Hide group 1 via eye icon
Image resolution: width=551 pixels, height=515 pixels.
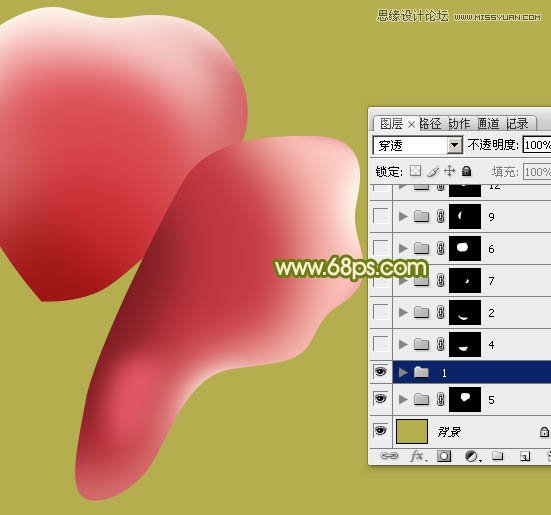381,372
